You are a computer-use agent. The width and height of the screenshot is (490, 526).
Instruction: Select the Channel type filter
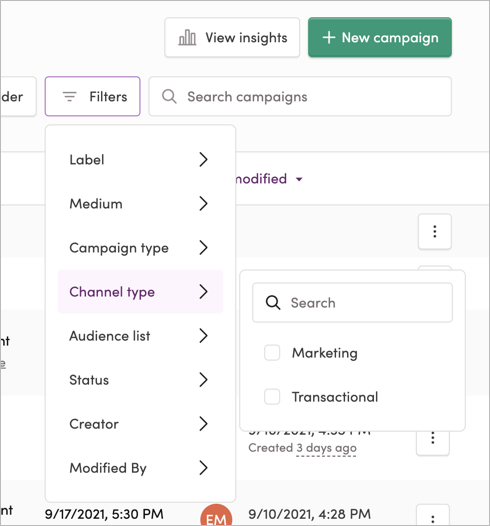[140, 292]
